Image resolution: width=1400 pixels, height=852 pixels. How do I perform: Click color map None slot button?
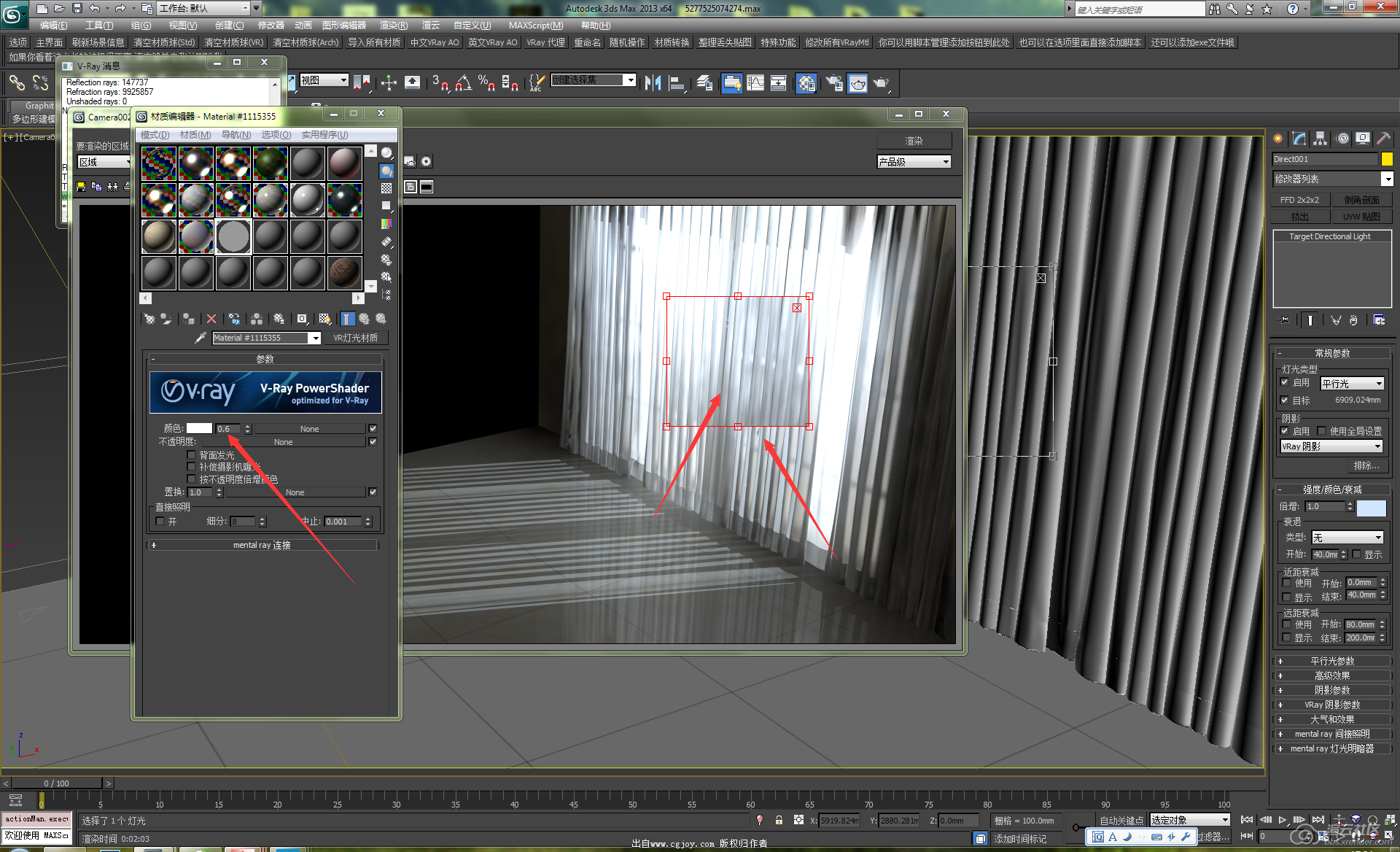click(x=310, y=429)
